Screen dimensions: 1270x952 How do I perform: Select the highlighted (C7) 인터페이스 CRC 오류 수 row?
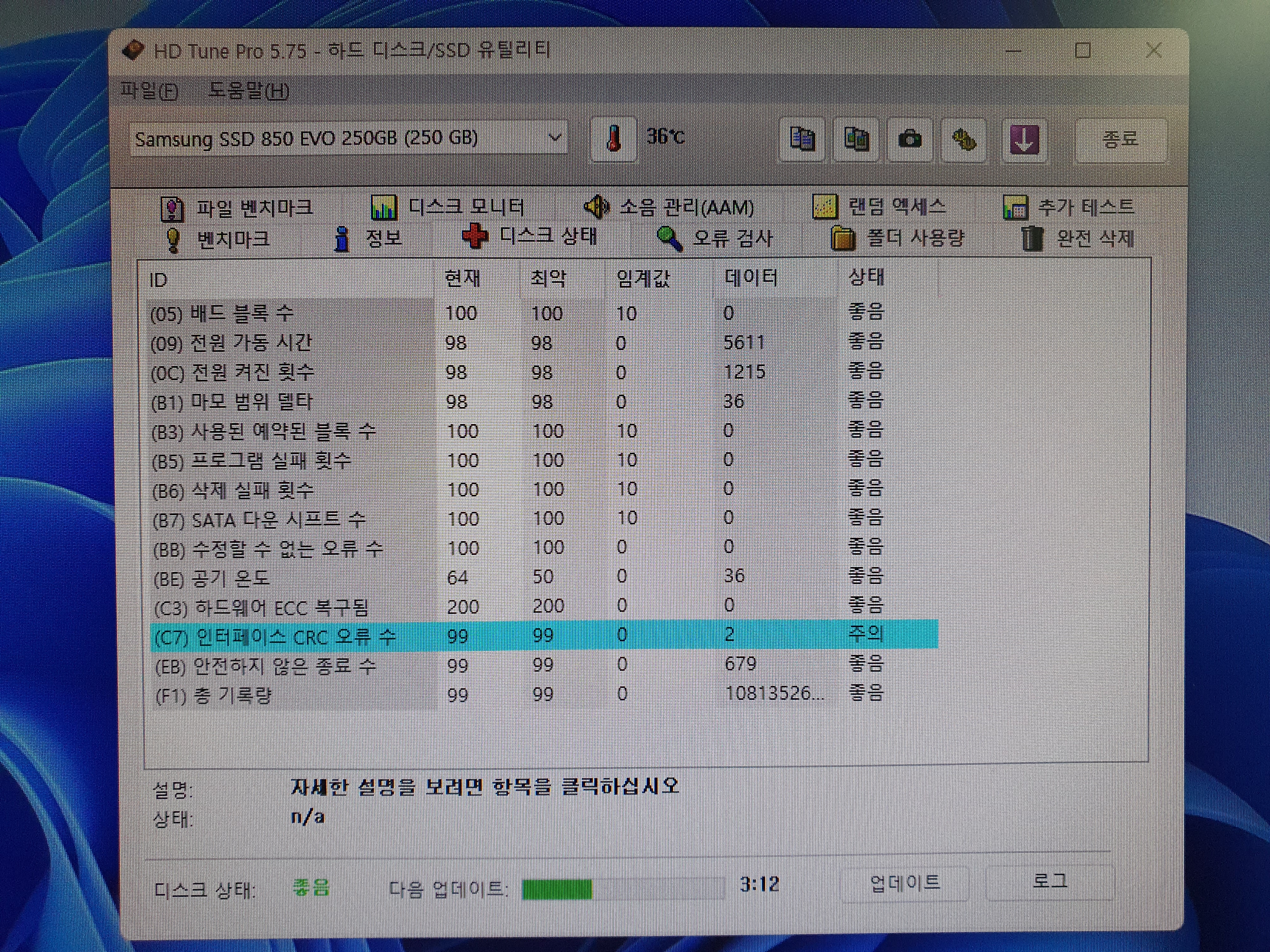(x=544, y=636)
